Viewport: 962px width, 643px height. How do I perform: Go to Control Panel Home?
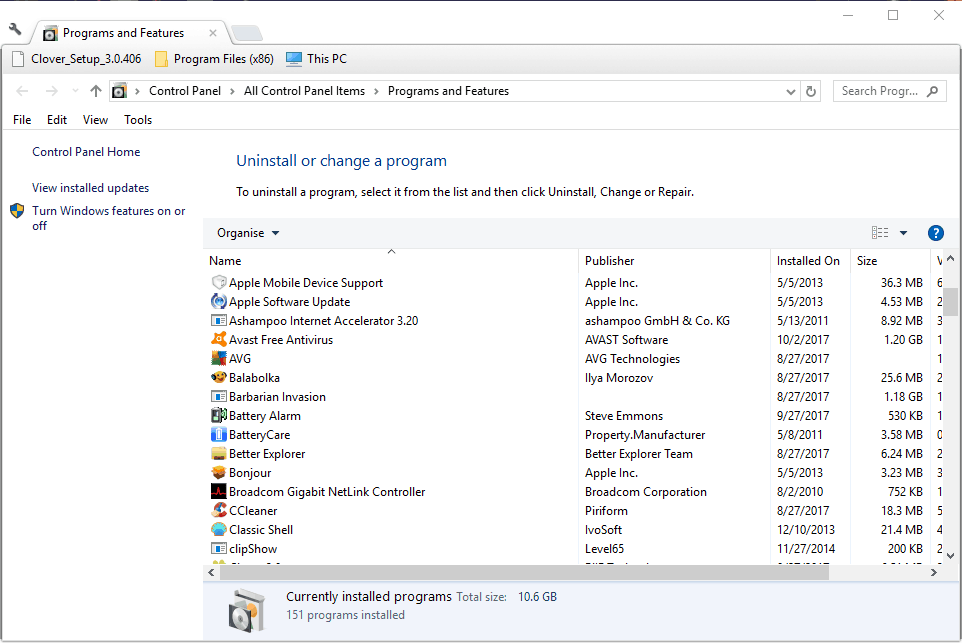point(86,152)
